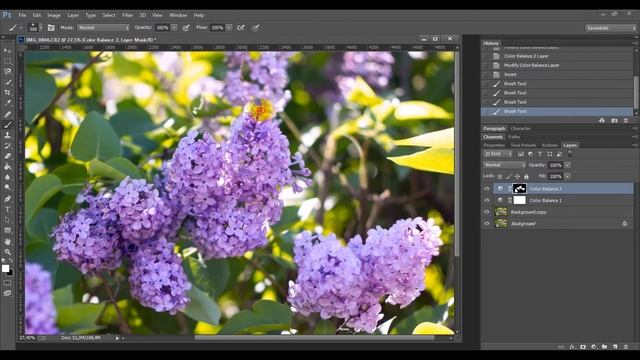Switch to the Actions tab
This screenshot has width=640, height=360.
(549, 145)
